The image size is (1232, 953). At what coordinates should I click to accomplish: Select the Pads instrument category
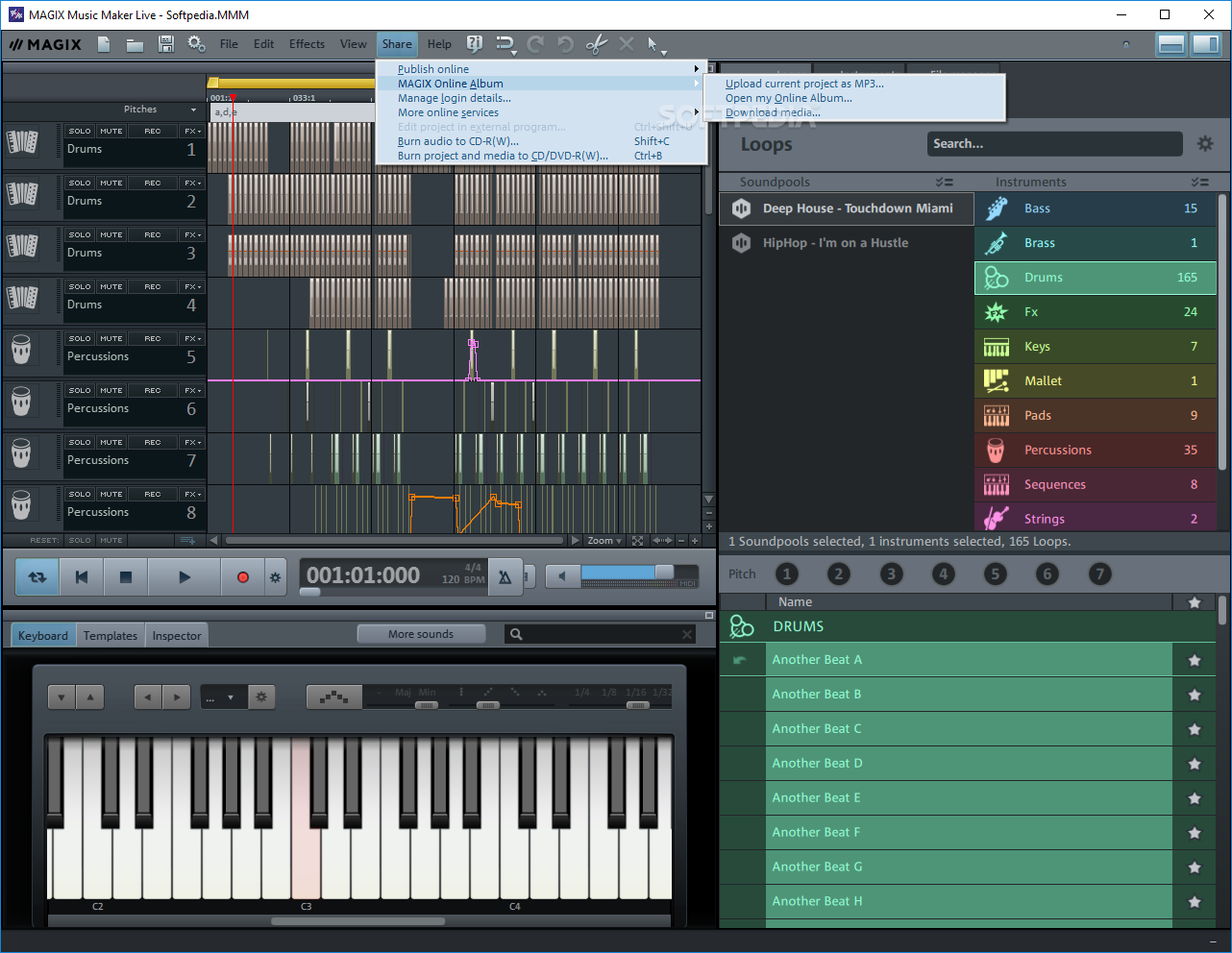[1096, 416]
